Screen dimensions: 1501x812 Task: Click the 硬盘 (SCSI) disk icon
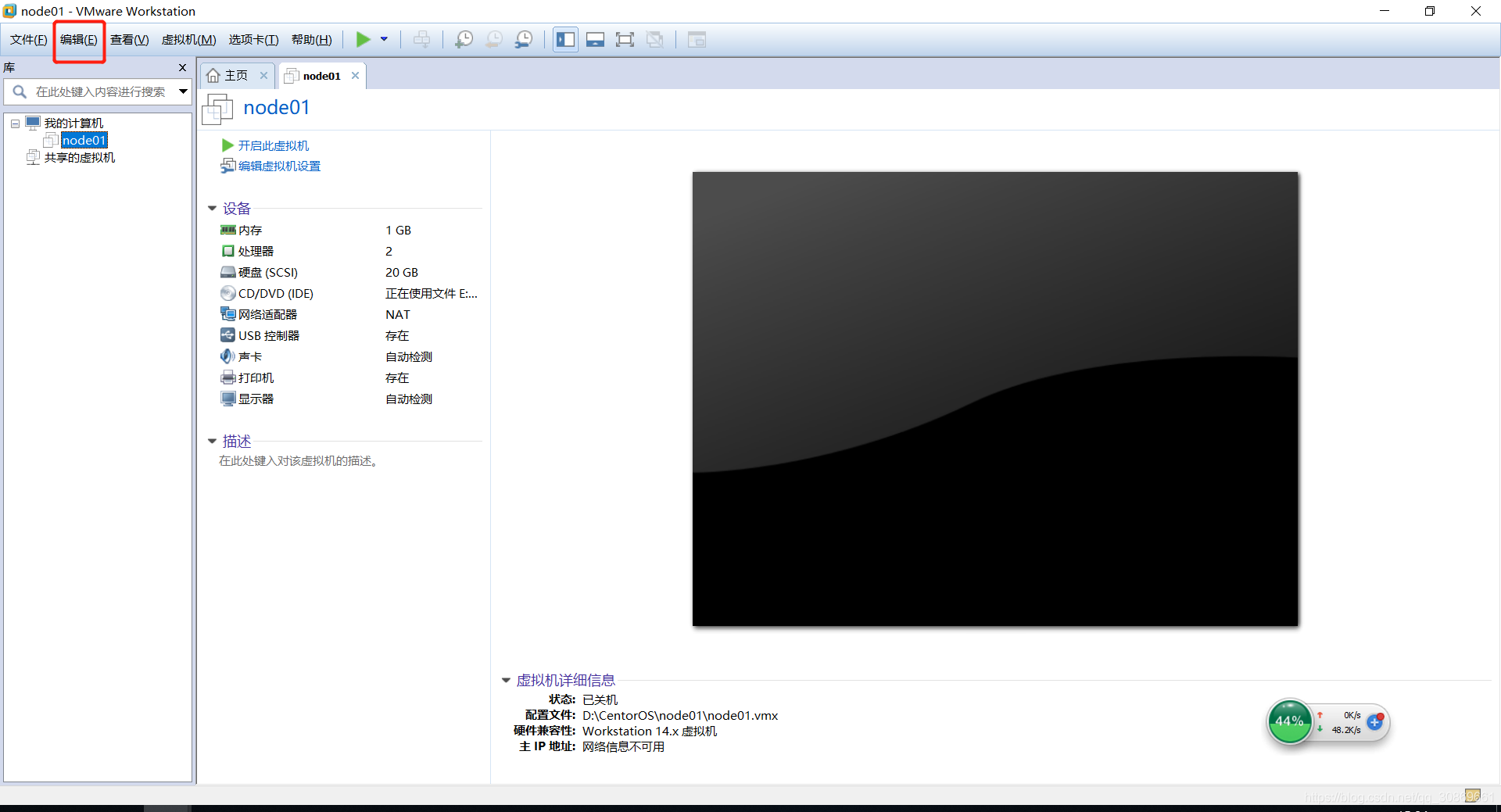(228, 272)
